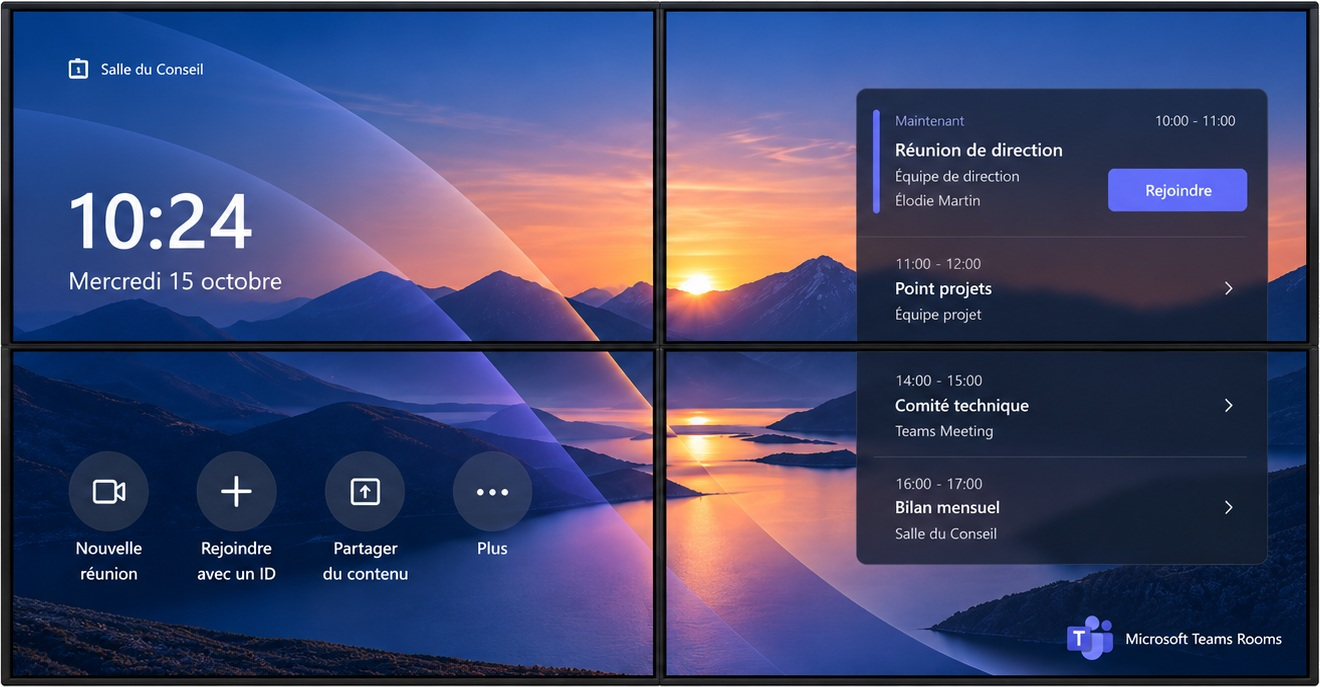Click the Mercredi 15 octobre date
This screenshot has width=1320, height=687.
pos(175,281)
